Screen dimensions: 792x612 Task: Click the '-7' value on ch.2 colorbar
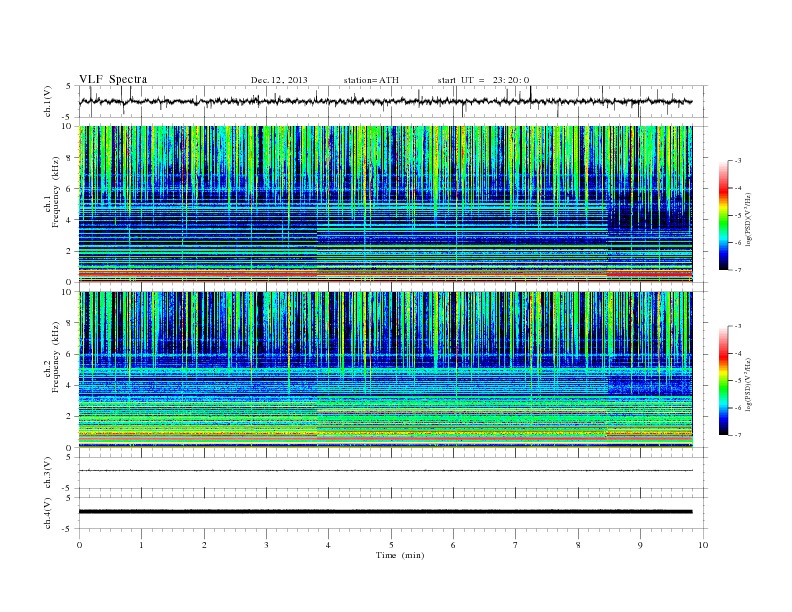pos(738,435)
